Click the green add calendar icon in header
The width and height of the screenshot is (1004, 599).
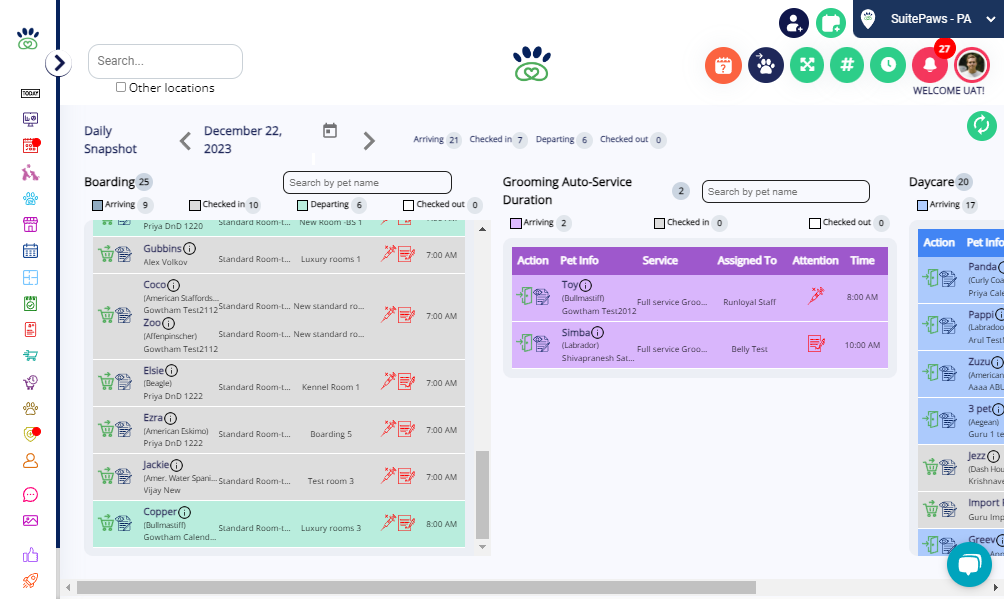(831, 23)
